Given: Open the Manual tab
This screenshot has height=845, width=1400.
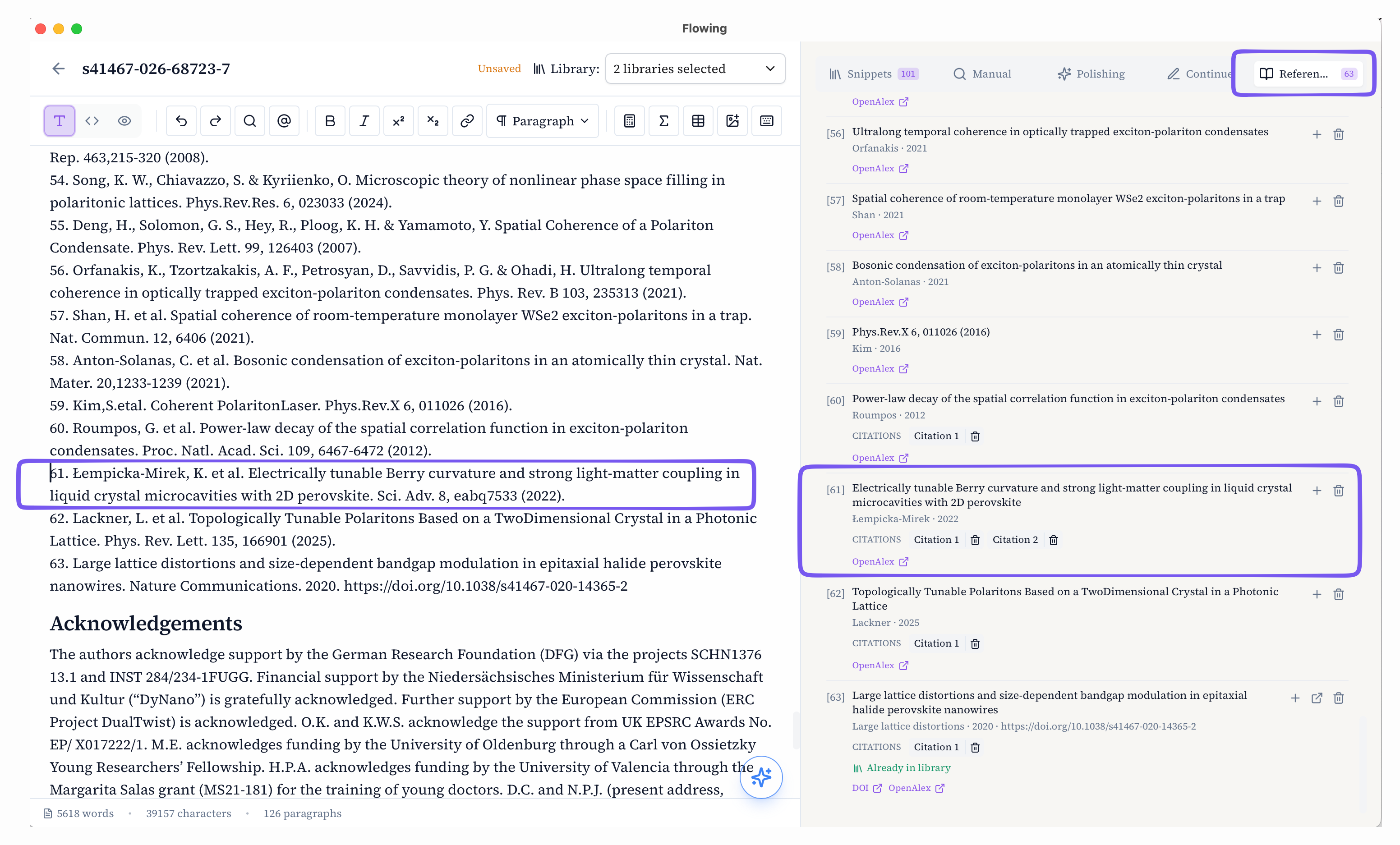Looking at the screenshot, I should (x=982, y=74).
